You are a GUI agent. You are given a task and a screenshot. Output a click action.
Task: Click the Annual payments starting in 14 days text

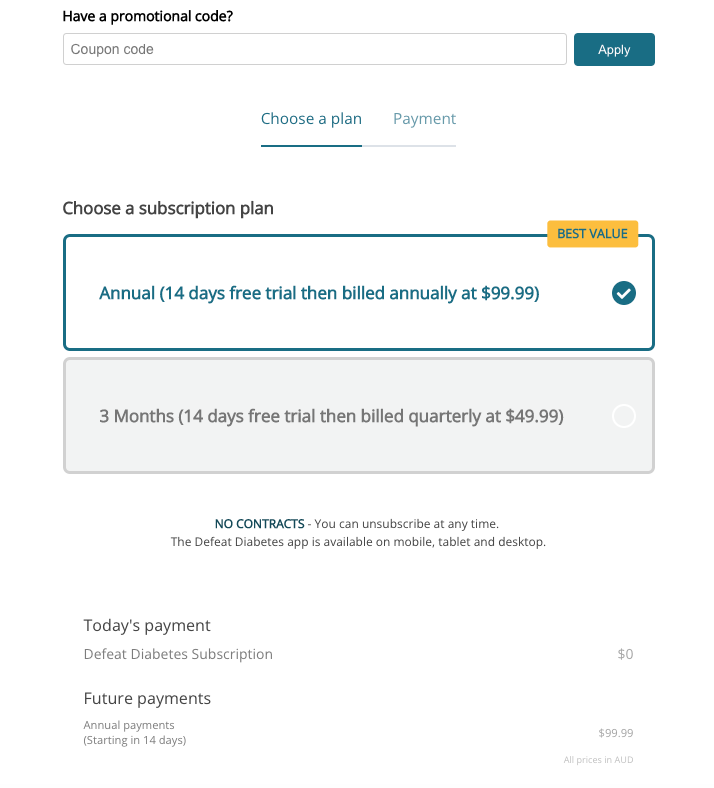click(134, 732)
